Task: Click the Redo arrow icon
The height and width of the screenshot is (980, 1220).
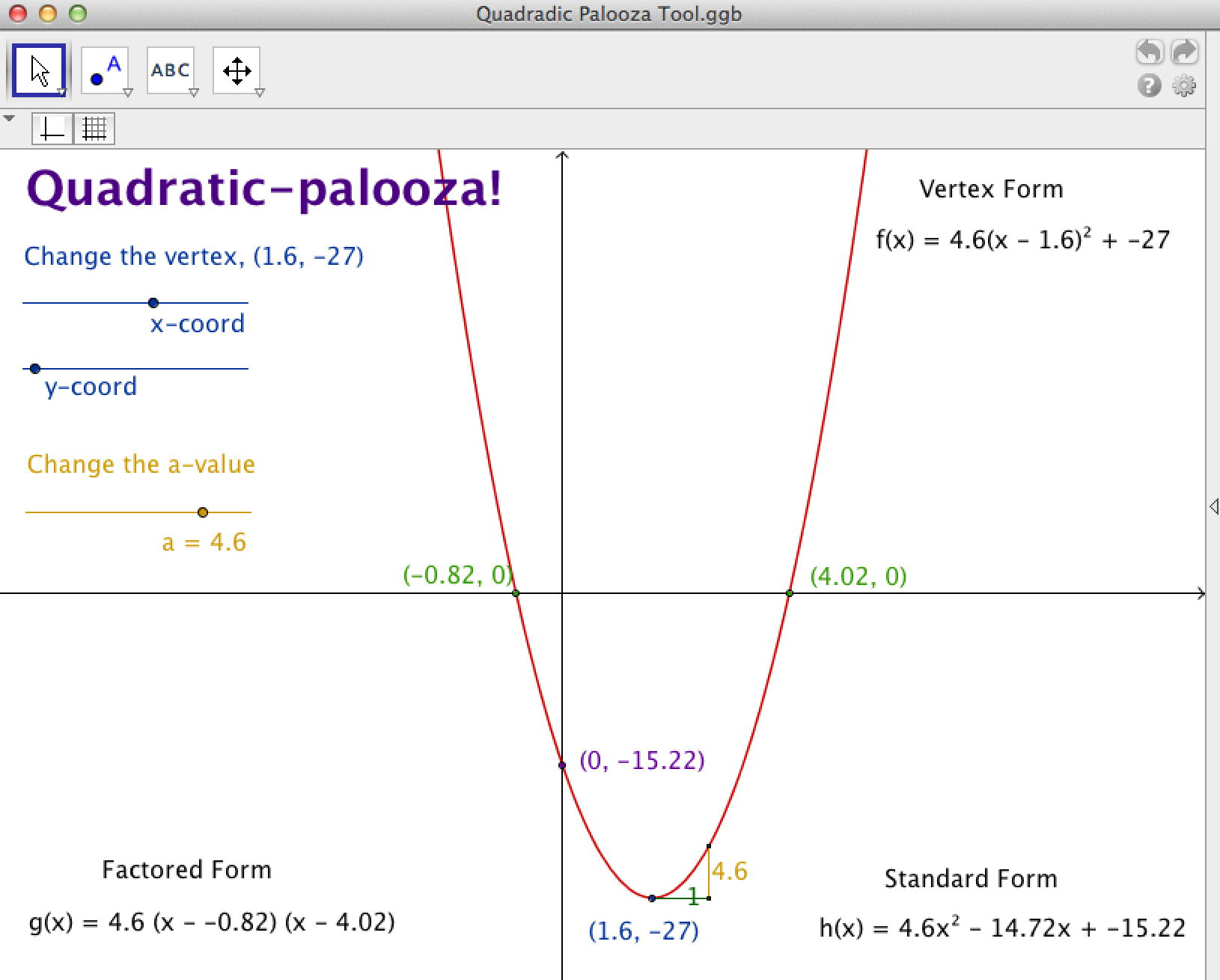Action: [1185, 52]
